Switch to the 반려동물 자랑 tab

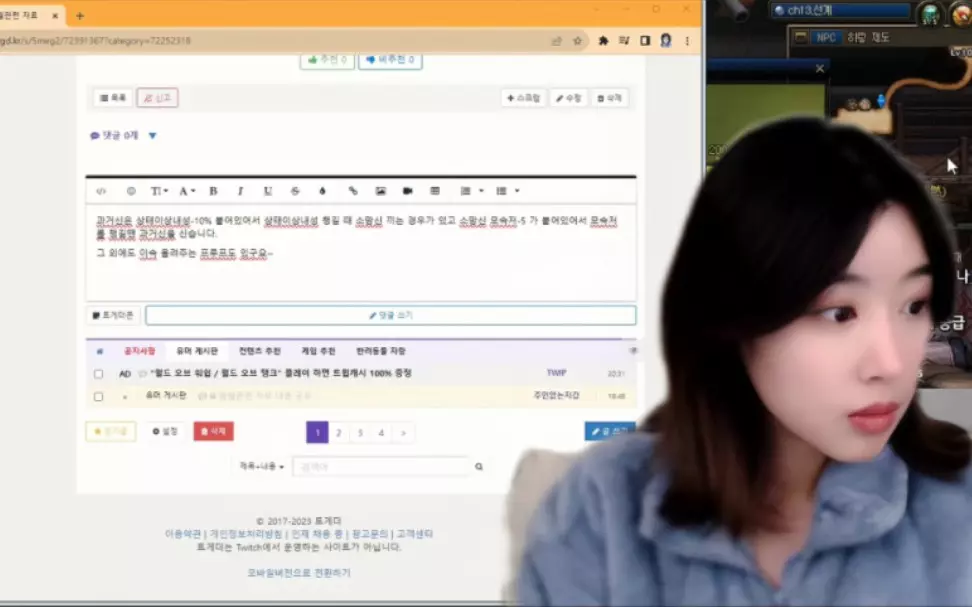pos(381,351)
